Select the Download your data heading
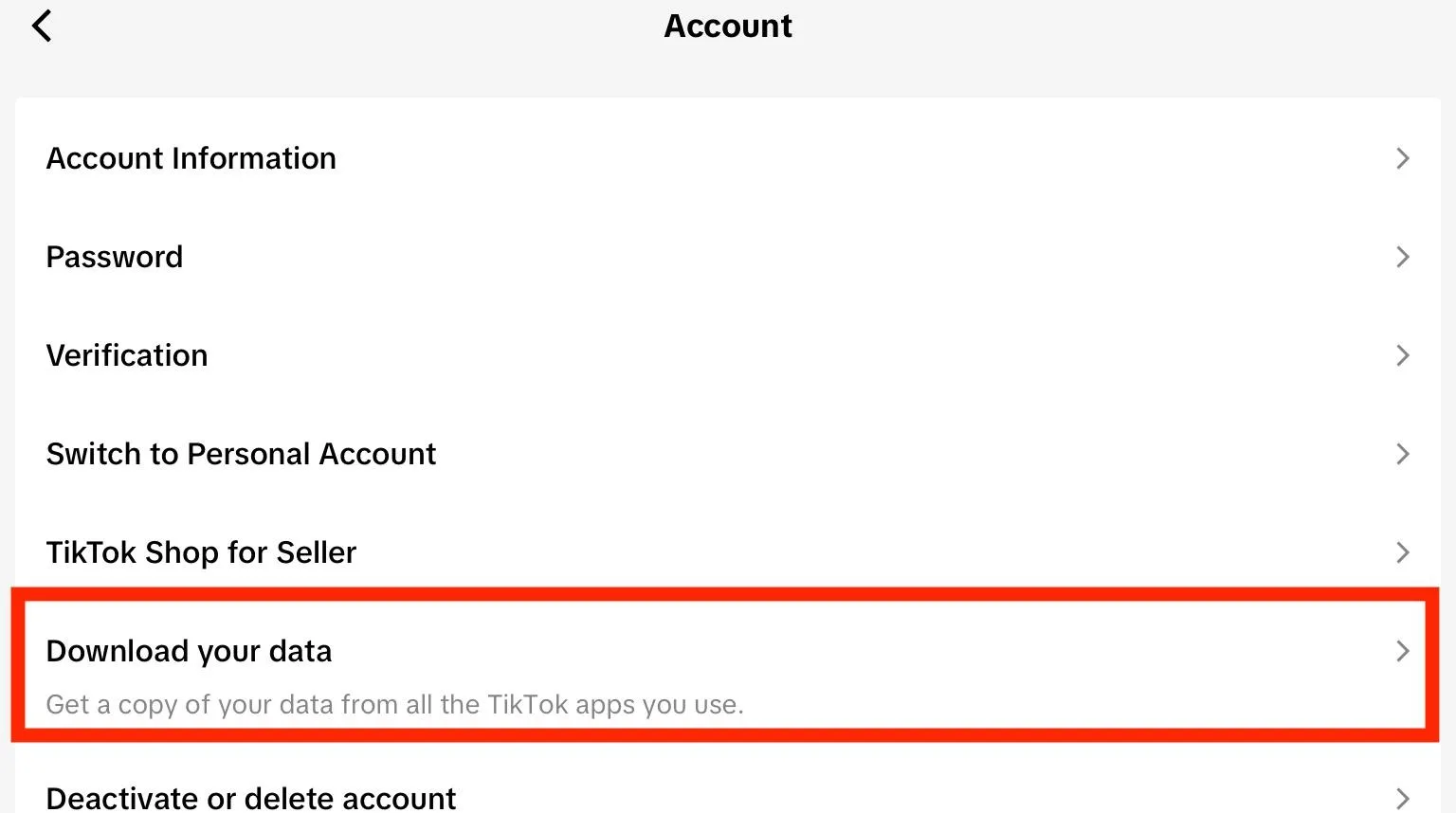This screenshot has width=1456, height=813. pyautogui.click(x=189, y=651)
